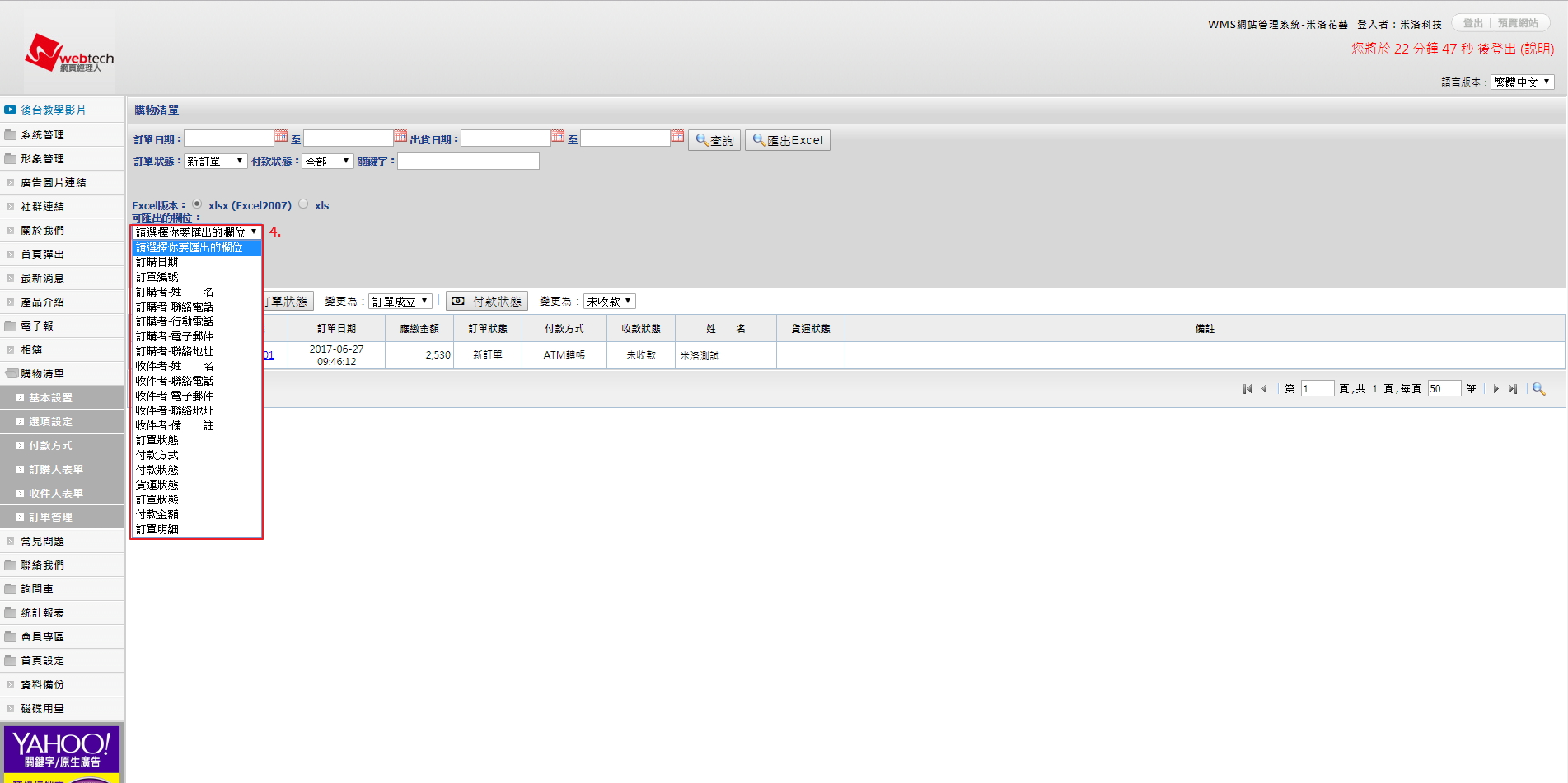Select the xlsx (Excel2007) radio option
The height and width of the screenshot is (783, 1568).
pyautogui.click(x=197, y=204)
